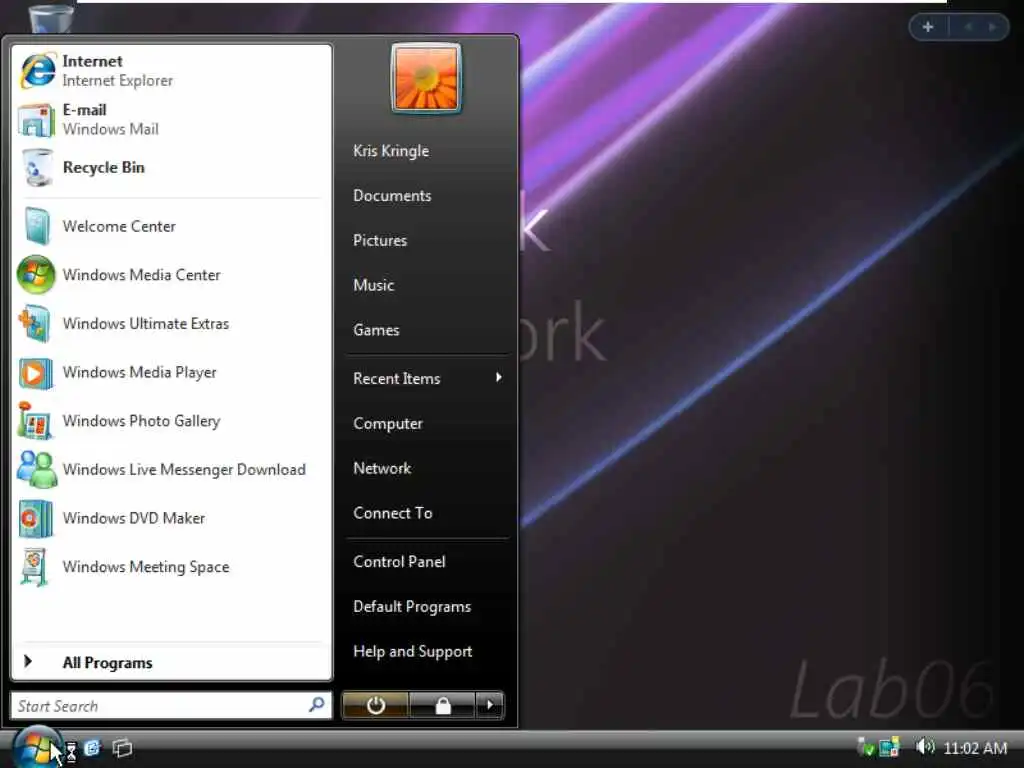Open the Pictures folder

[380, 240]
